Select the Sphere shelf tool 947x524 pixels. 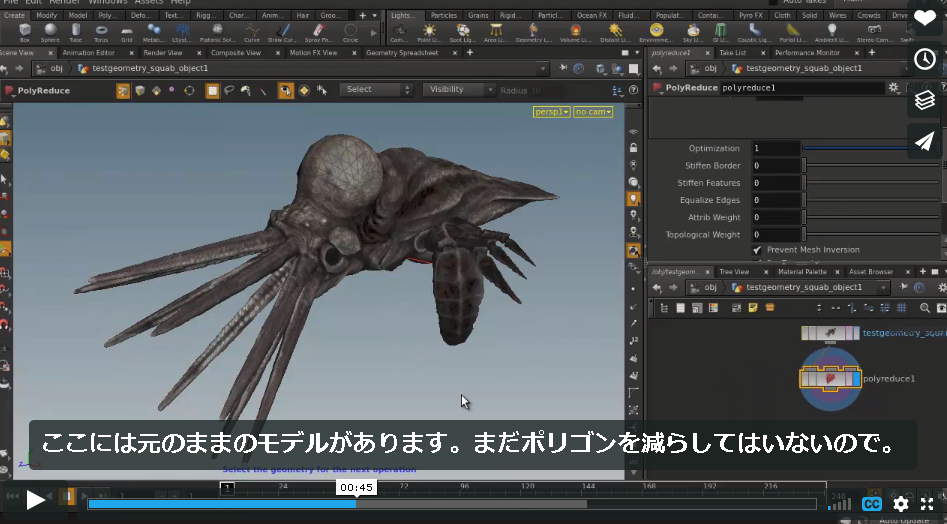point(50,33)
